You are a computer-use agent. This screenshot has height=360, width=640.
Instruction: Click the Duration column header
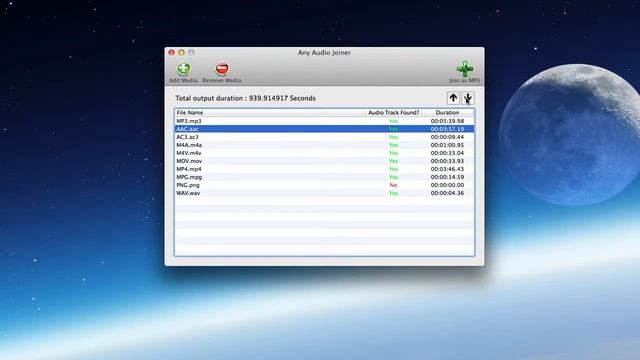click(x=448, y=113)
